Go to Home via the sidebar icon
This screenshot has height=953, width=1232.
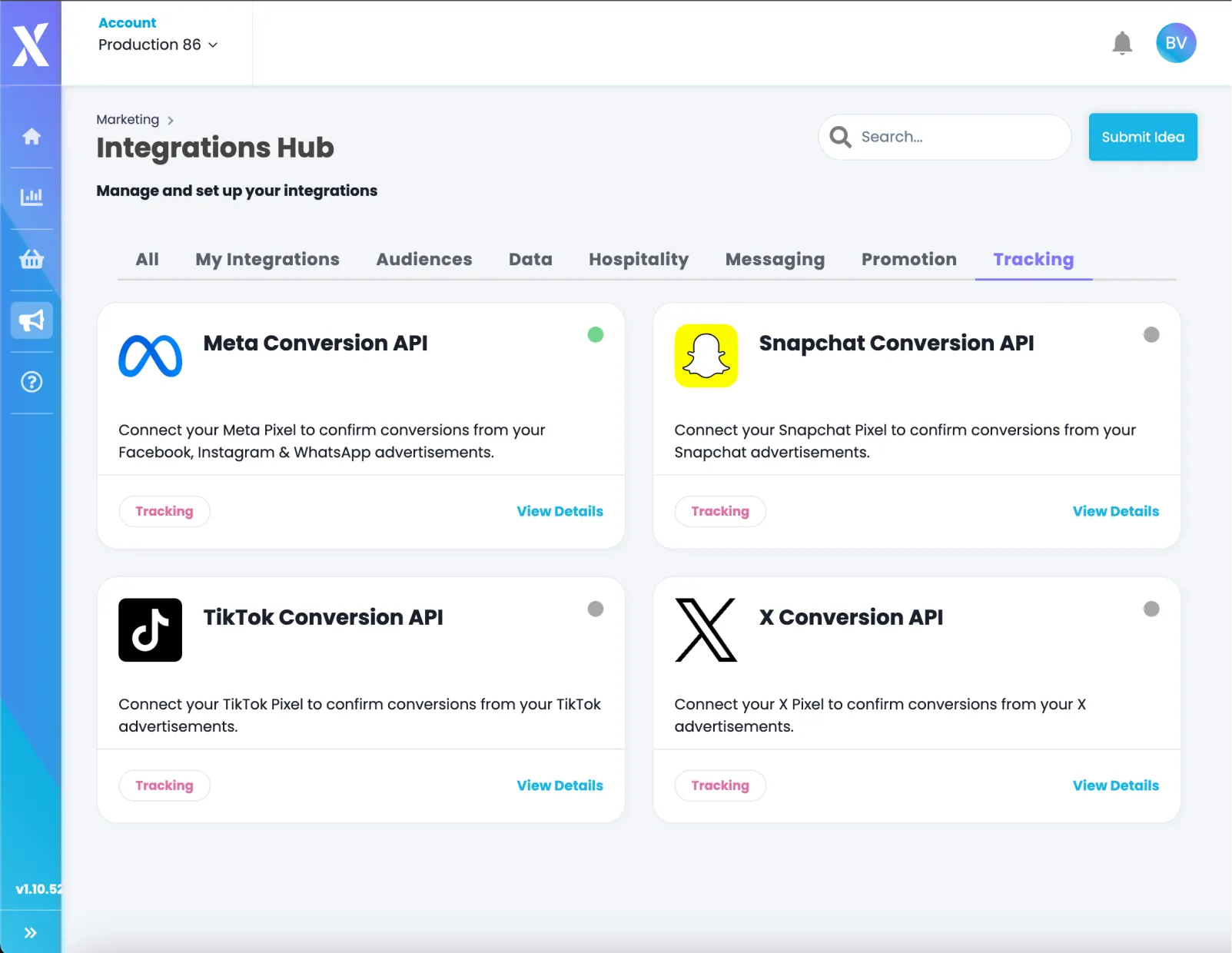point(32,136)
